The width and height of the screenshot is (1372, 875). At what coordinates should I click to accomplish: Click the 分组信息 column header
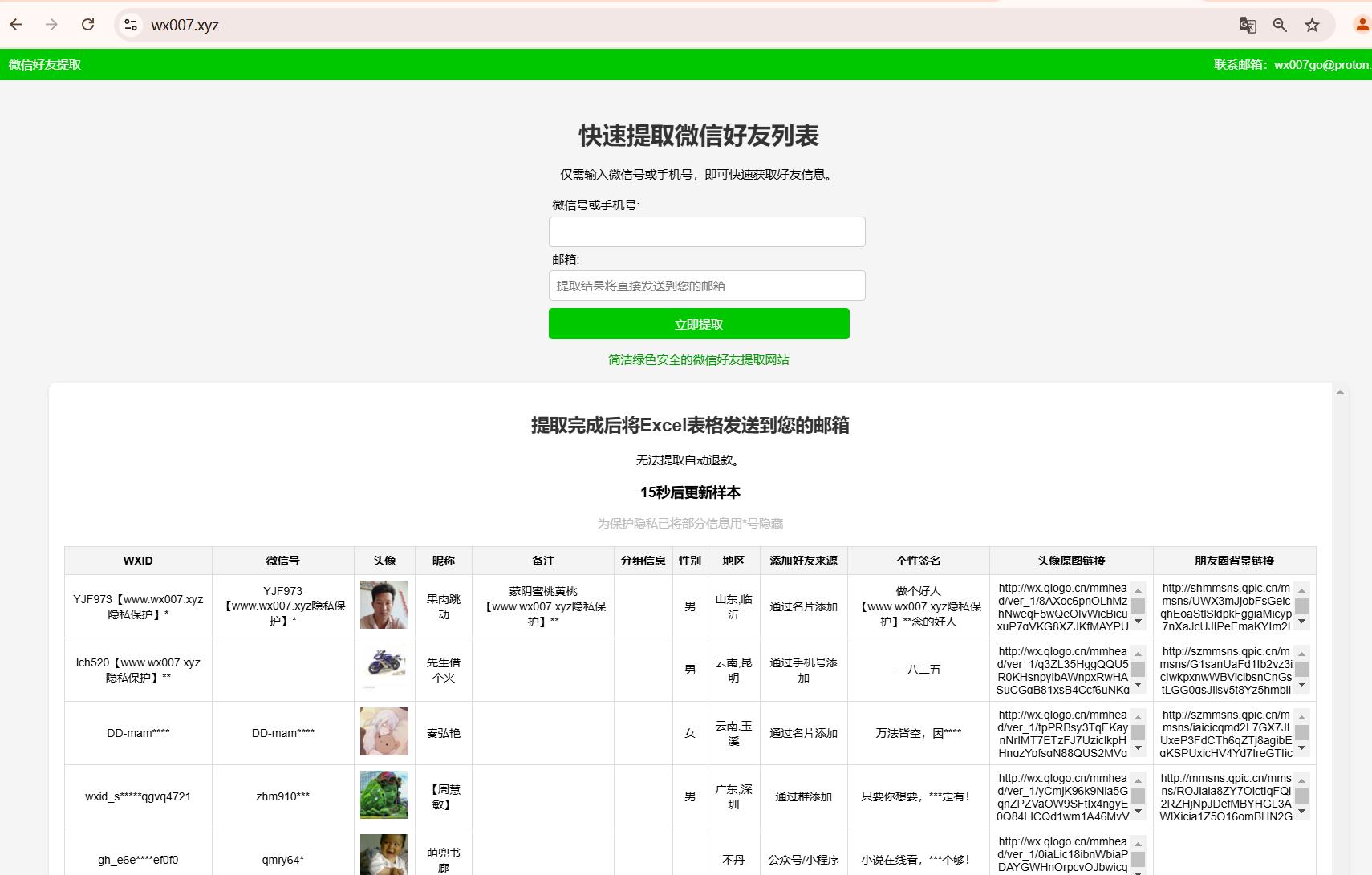643,561
